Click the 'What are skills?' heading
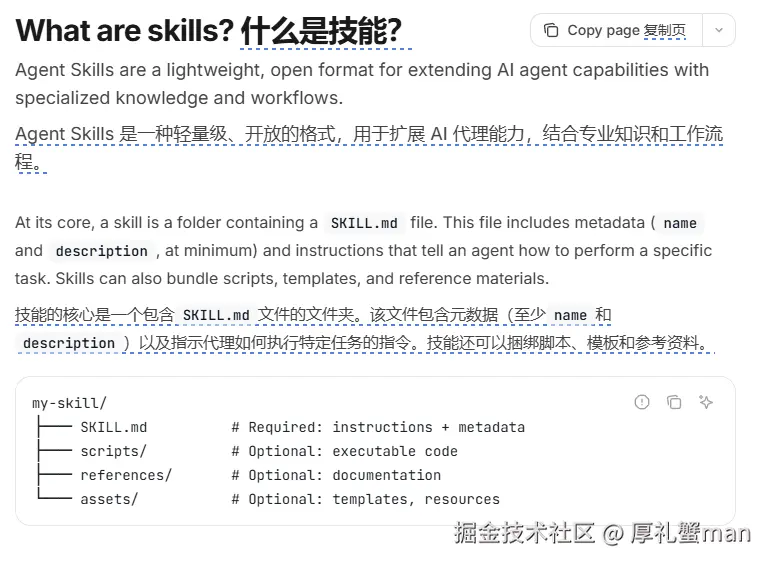 125,30
